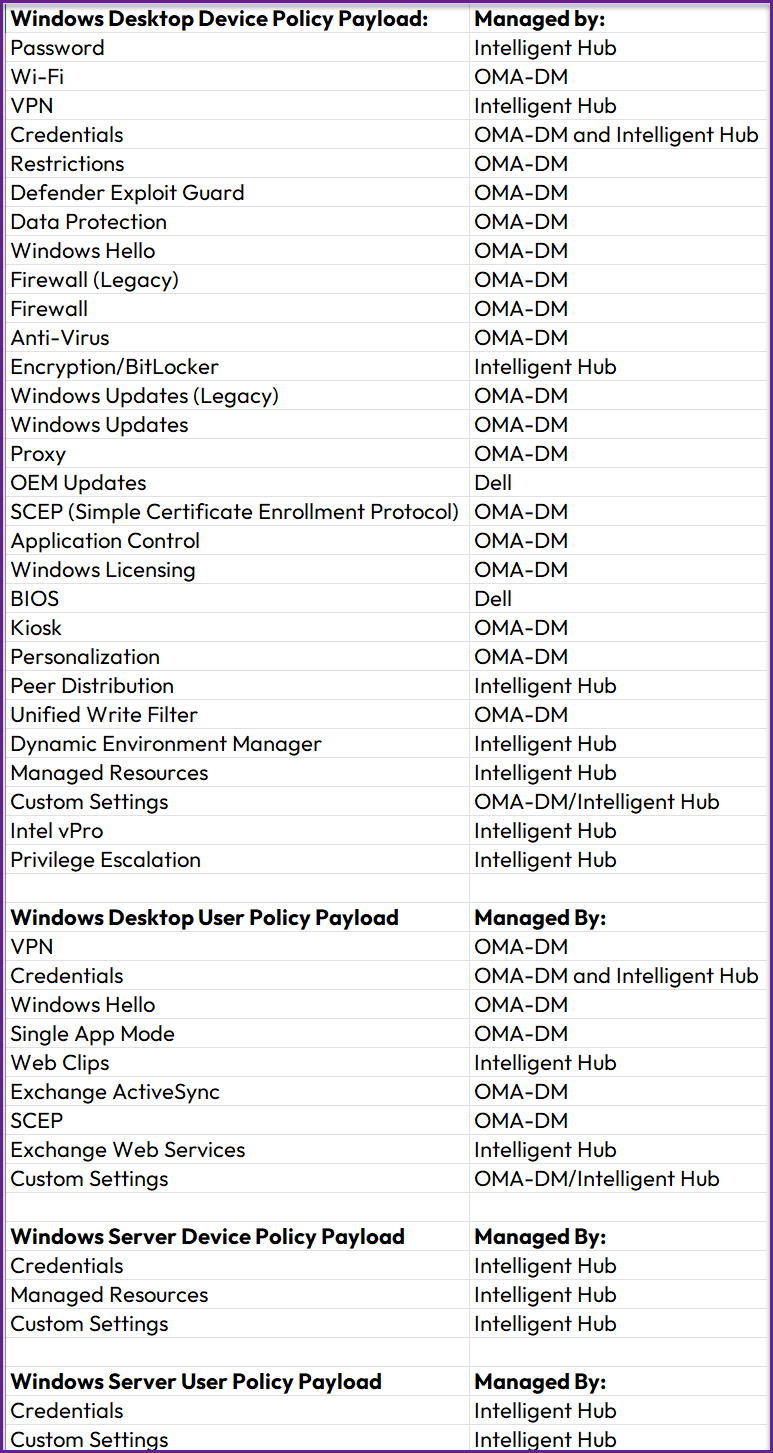Select the SCEP (Simple Certificate Enrollment Protocol) cell
Viewport: 773px width, 1453px height.
click(x=234, y=512)
